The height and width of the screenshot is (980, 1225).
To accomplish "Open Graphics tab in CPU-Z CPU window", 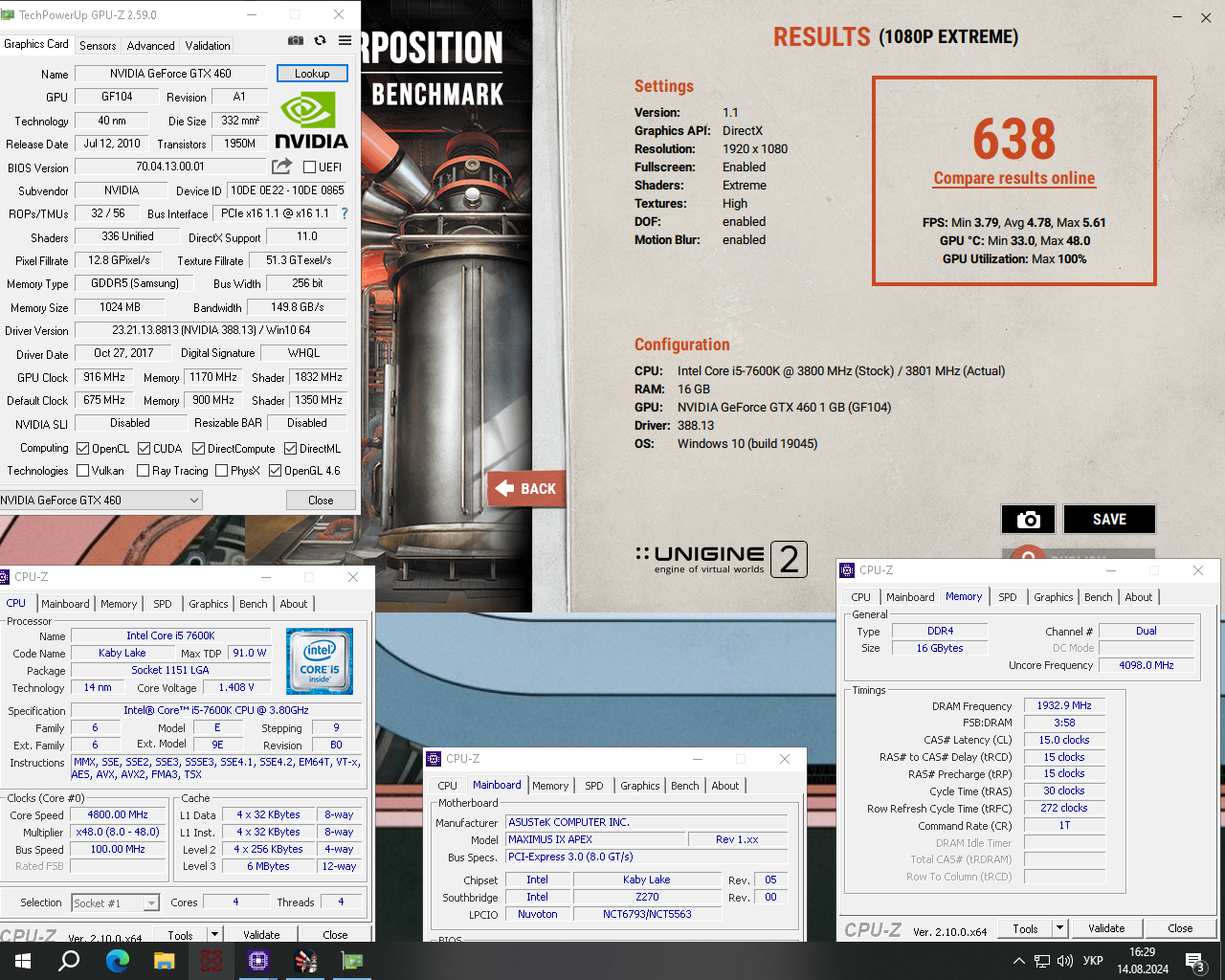I will (x=209, y=604).
